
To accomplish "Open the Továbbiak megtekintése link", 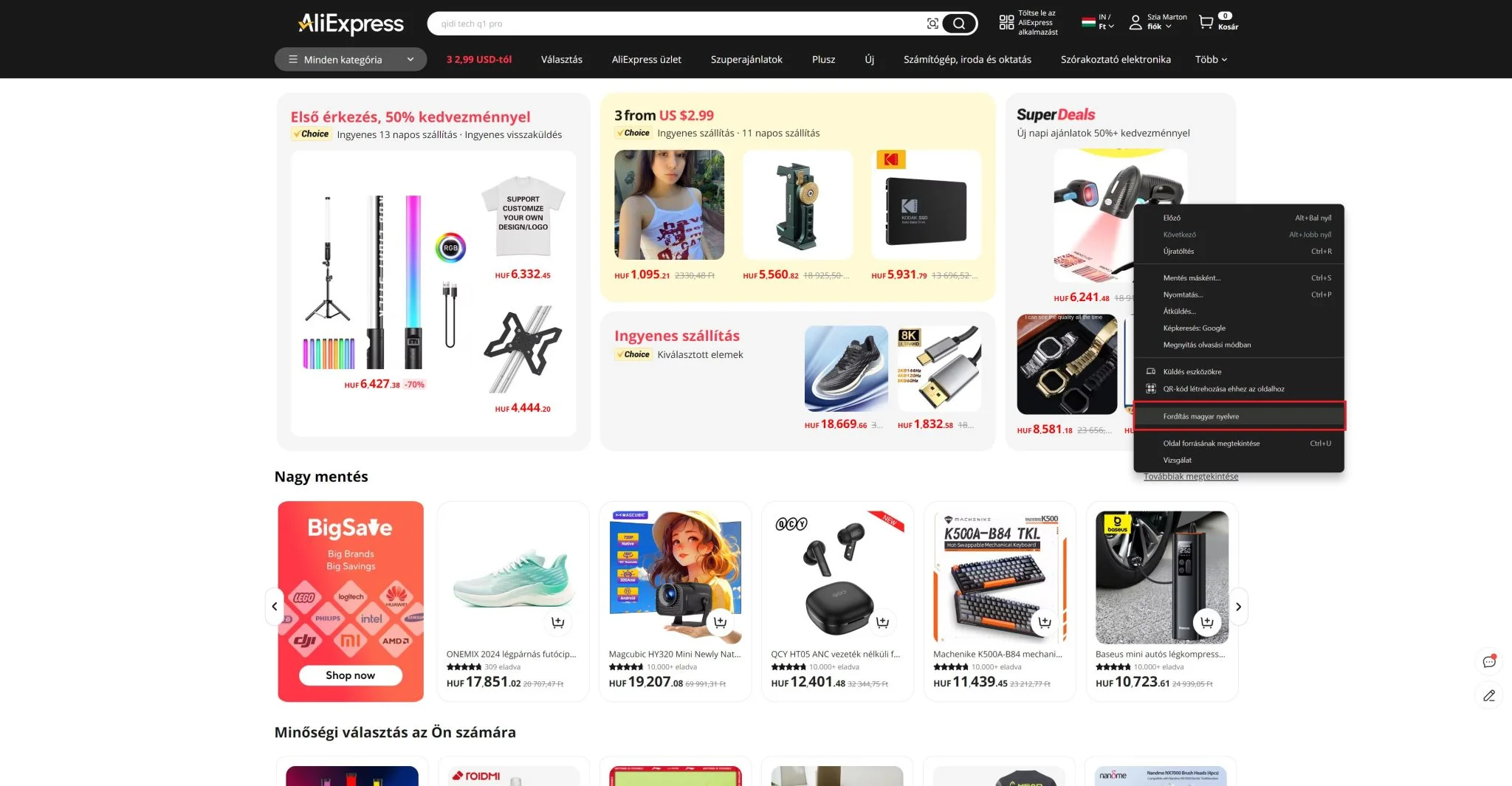I will (x=1191, y=477).
